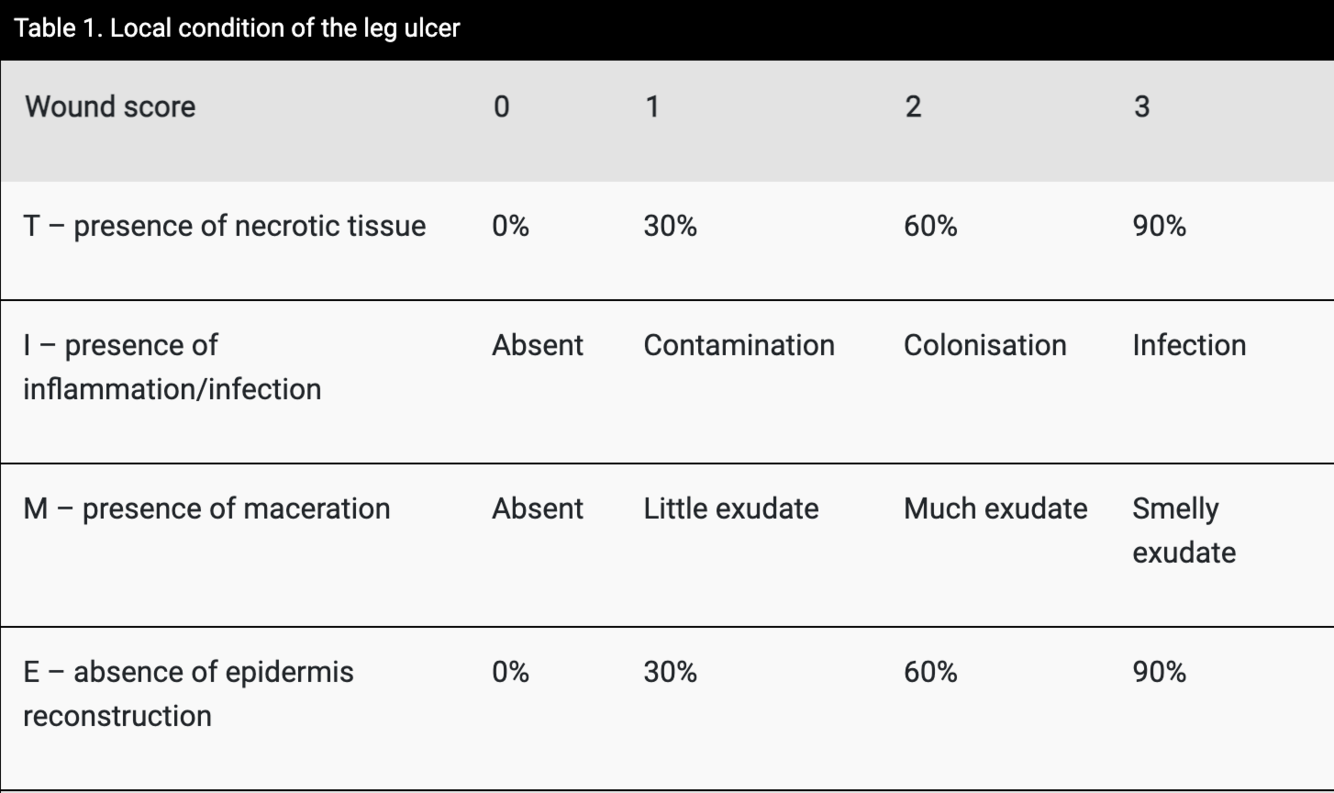Select the "Wound score" header cell

click(110, 106)
